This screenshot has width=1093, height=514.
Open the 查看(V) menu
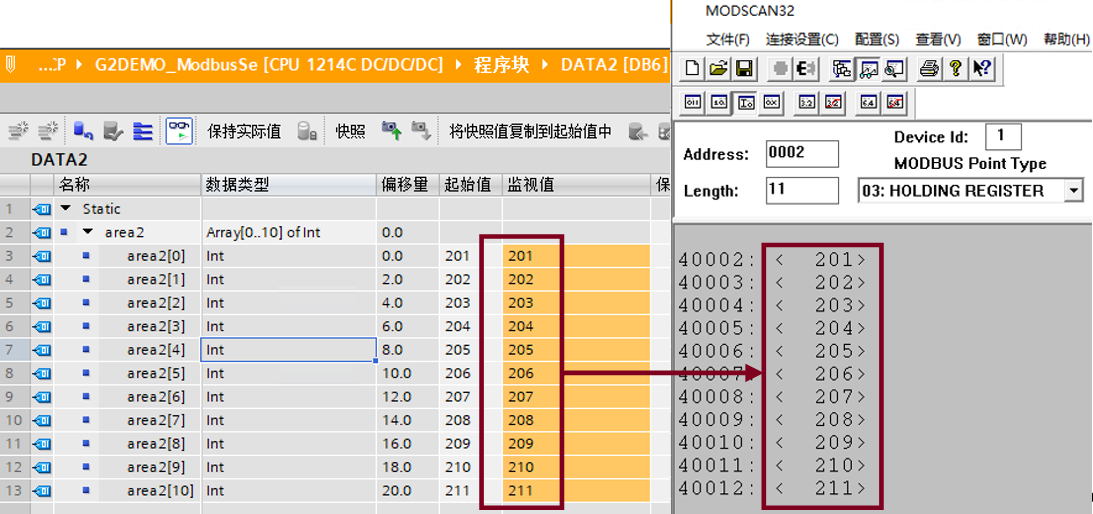938,39
